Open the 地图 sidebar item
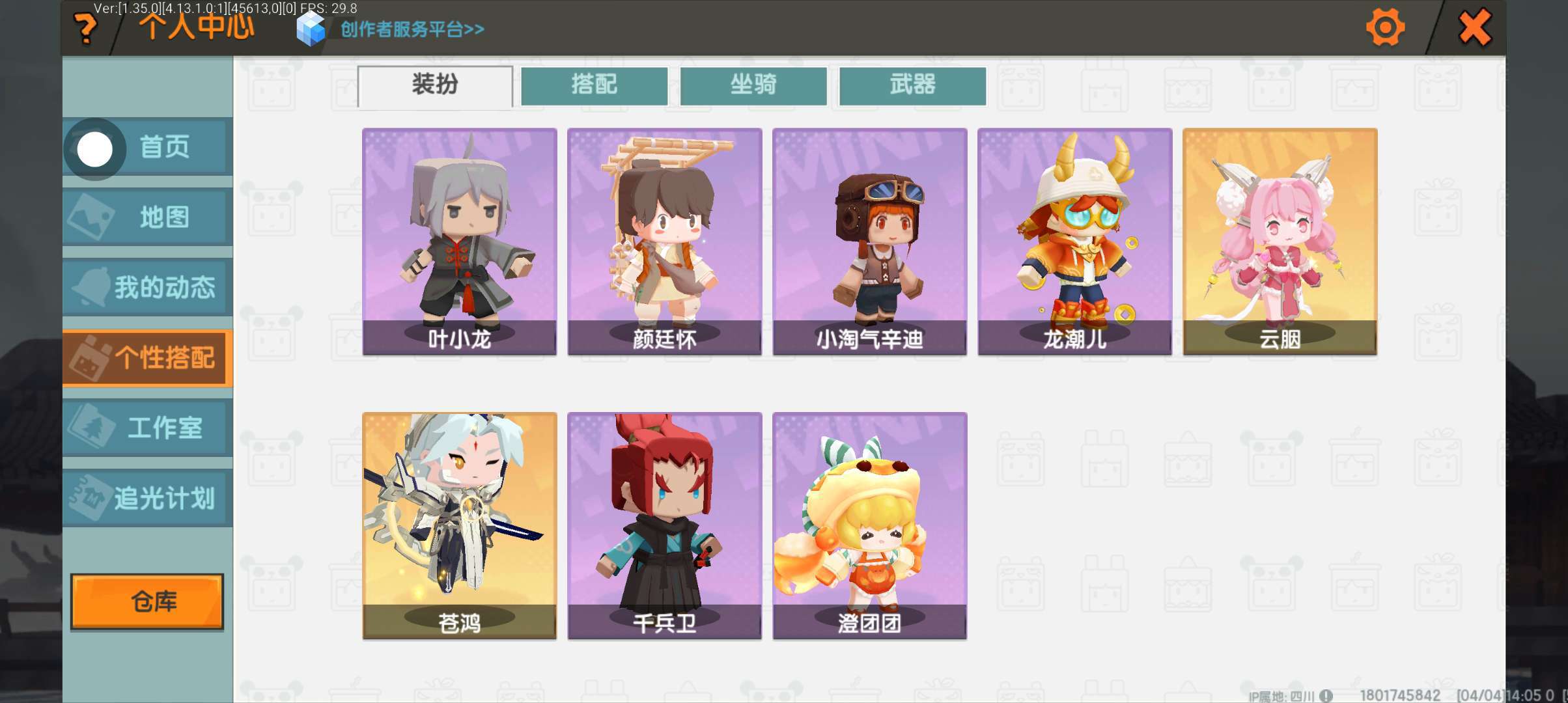 point(148,217)
